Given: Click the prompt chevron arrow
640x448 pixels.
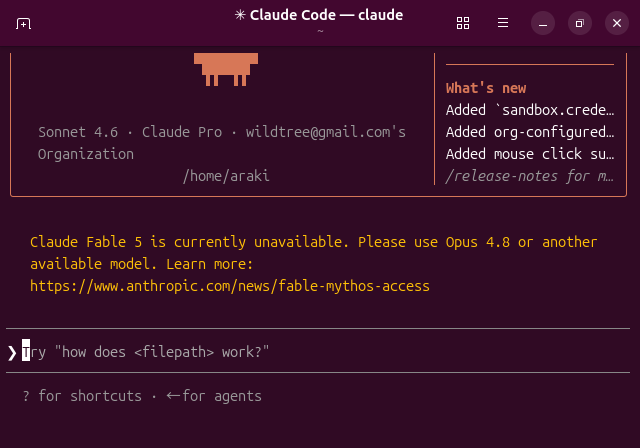Looking at the screenshot, I should click(x=12, y=353).
